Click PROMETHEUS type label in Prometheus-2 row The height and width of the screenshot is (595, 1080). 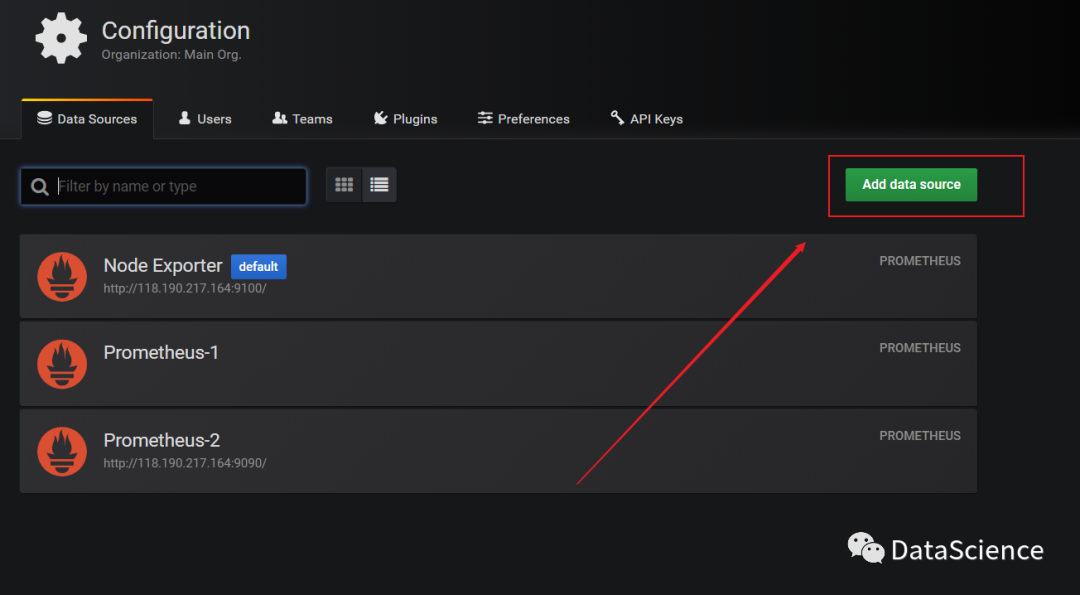pos(920,436)
